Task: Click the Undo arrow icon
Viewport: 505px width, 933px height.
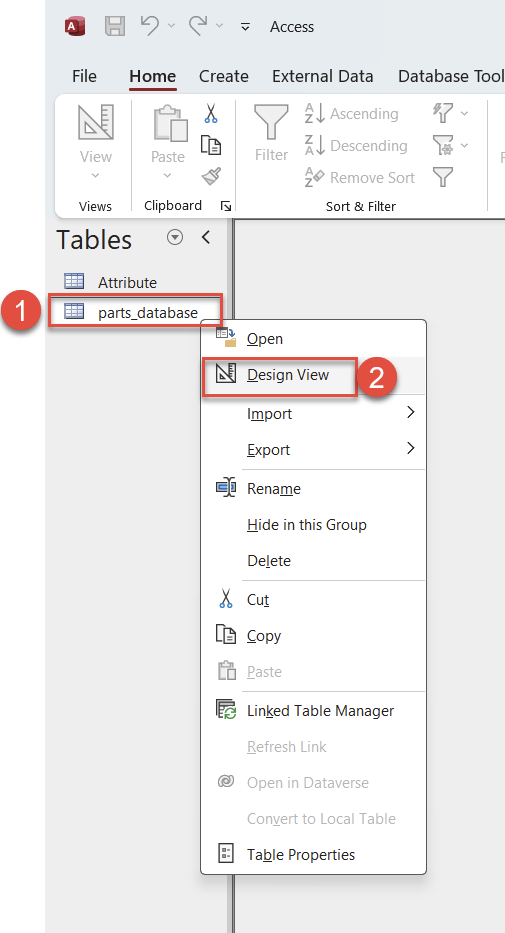Action: tap(150, 26)
